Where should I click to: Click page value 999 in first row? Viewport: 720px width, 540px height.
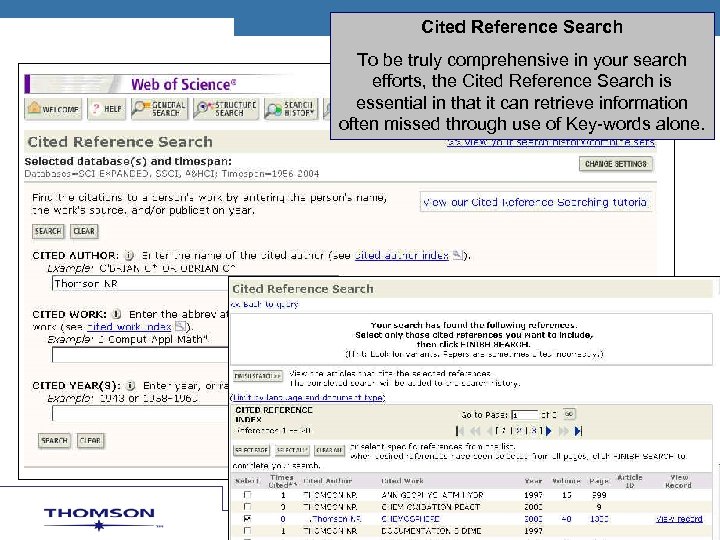599,495
